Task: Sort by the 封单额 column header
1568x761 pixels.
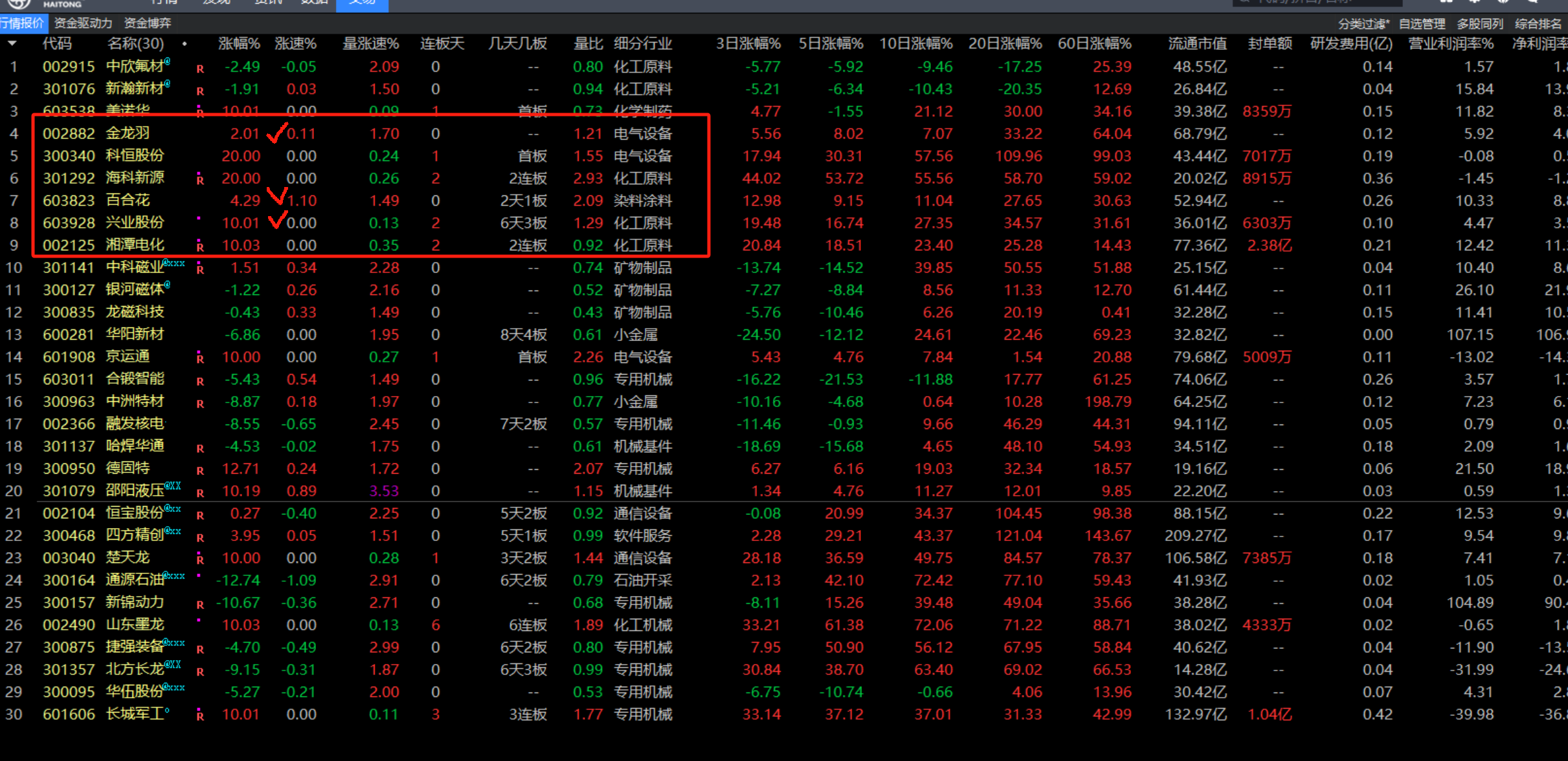Action: 1270,43
